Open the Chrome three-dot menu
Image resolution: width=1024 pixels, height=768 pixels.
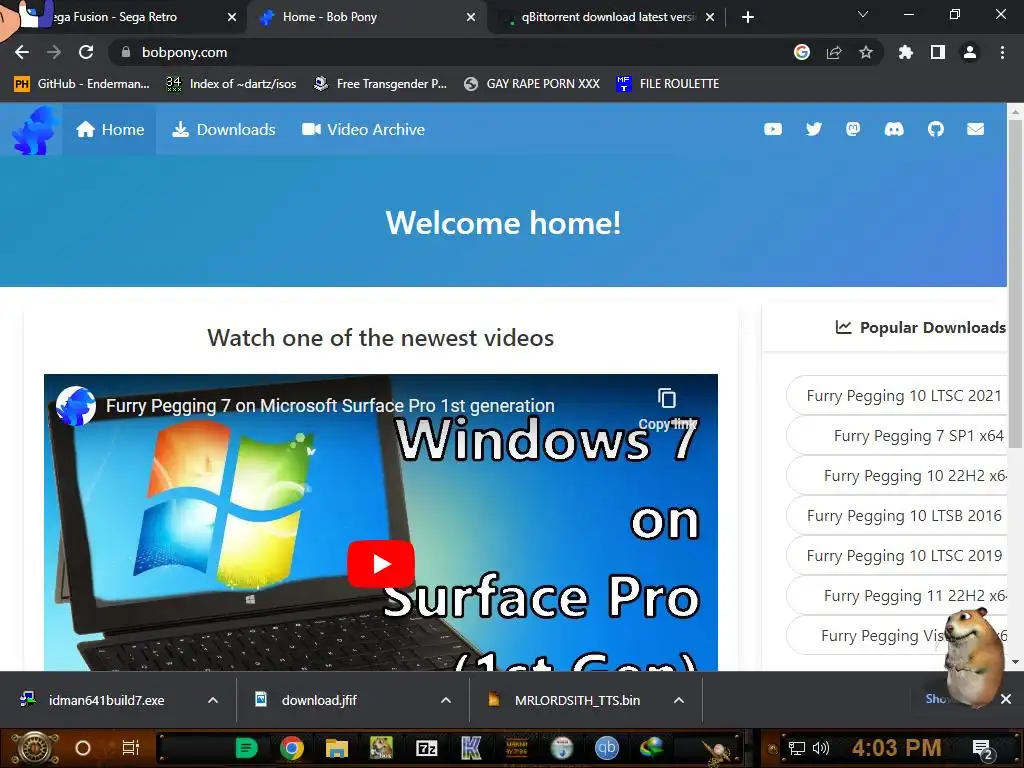point(1002,52)
